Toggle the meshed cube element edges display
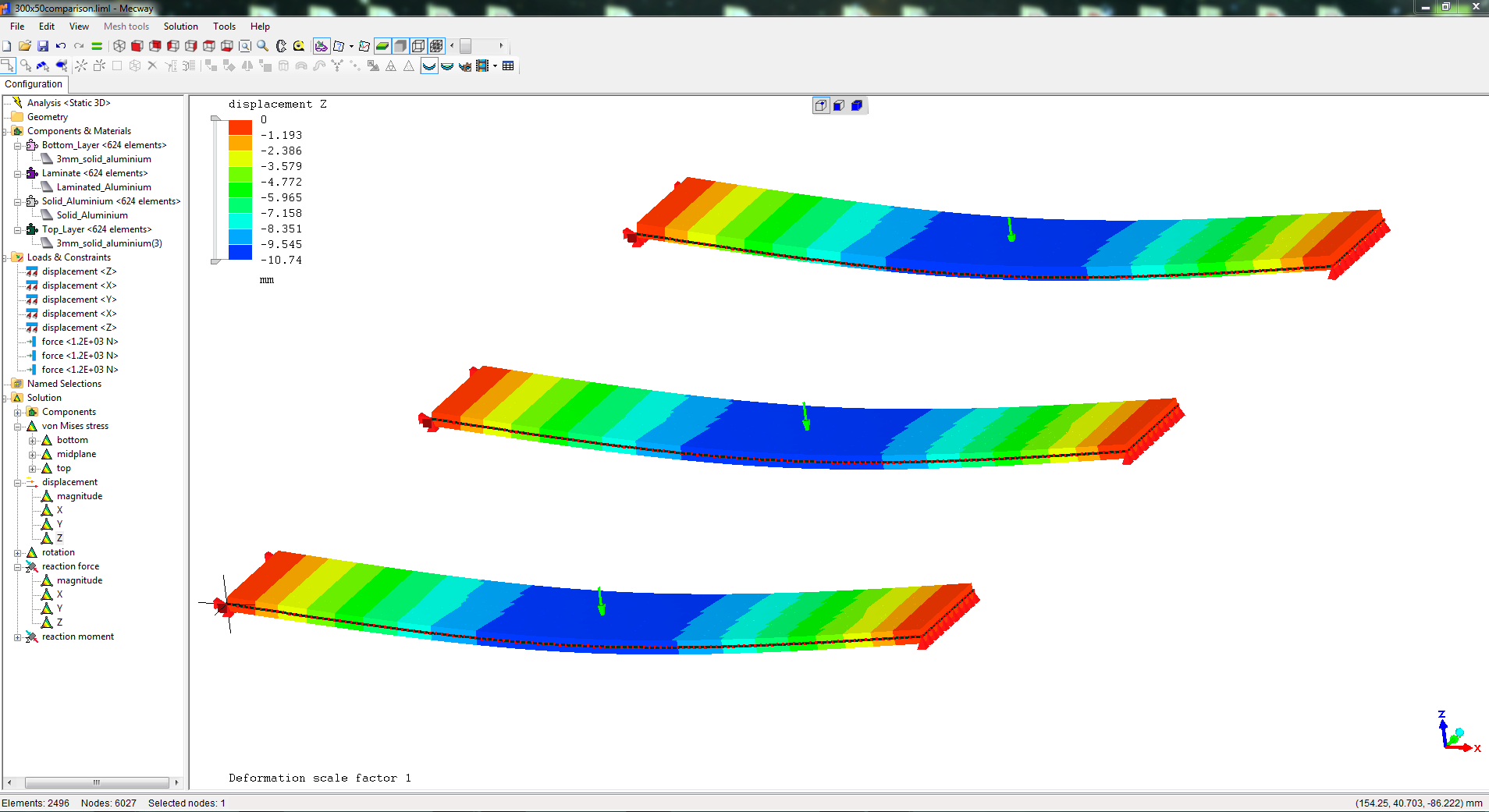Image resolution: width=1489 pixels, height=812 pixels. [436, 46]
